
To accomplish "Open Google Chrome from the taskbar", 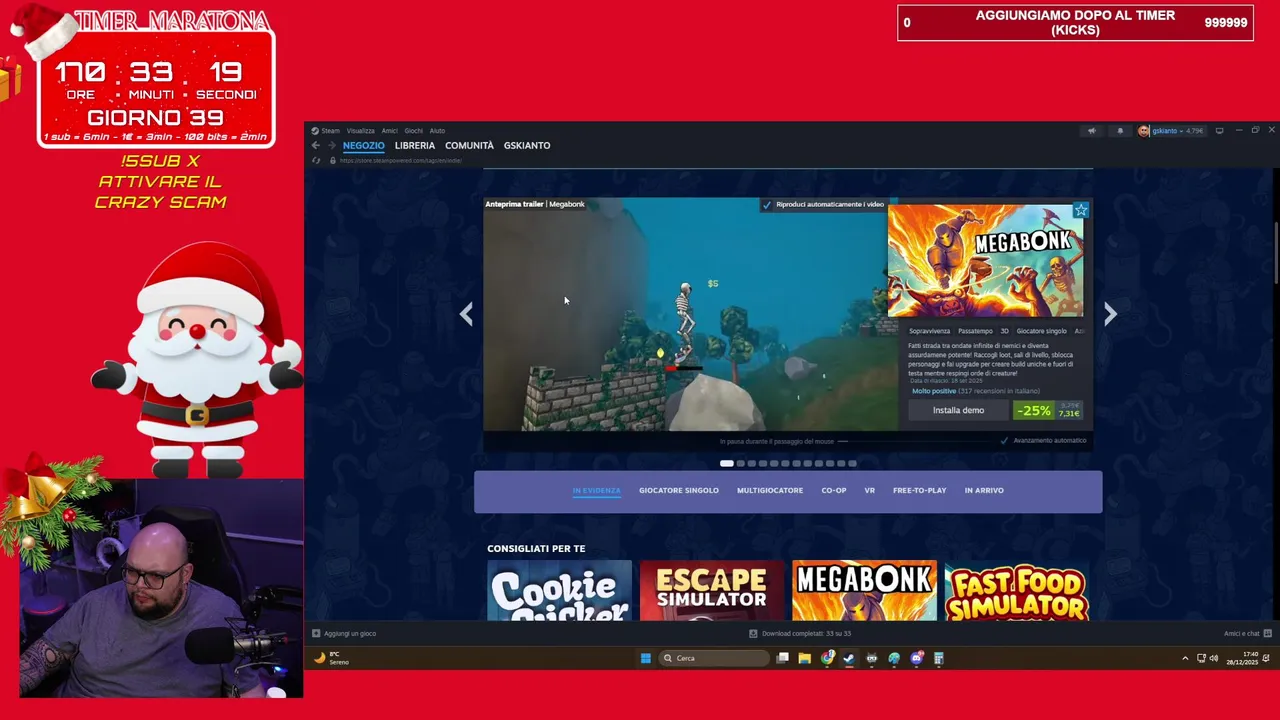I will tap(827, 658).
